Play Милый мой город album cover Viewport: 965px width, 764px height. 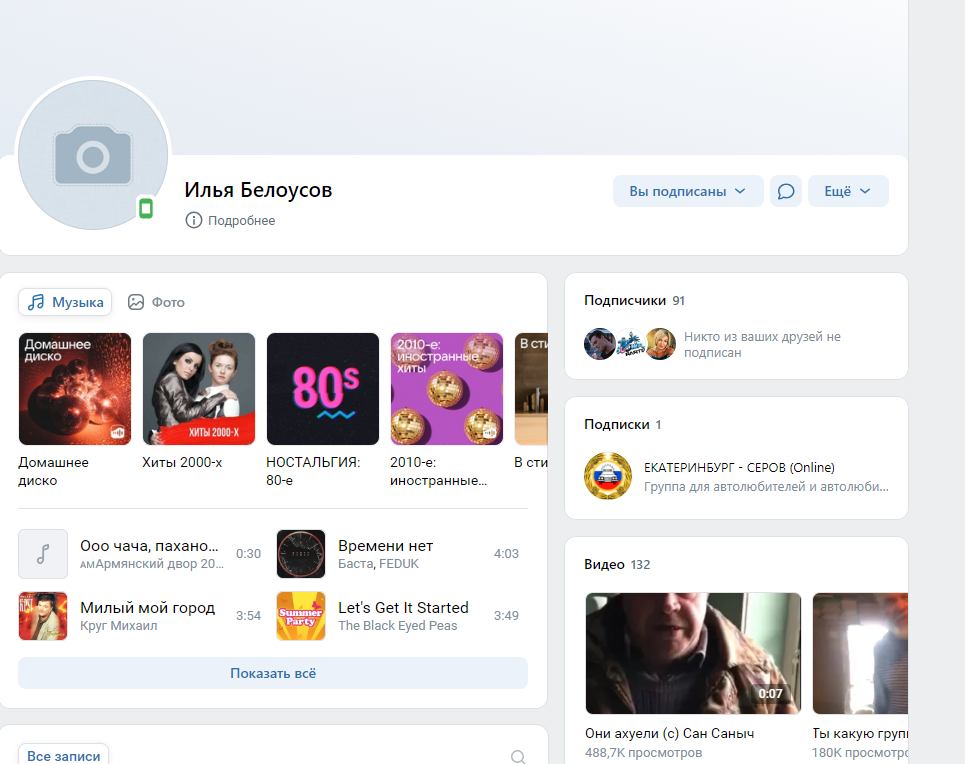pyautogui.click(x=43, y=616)
